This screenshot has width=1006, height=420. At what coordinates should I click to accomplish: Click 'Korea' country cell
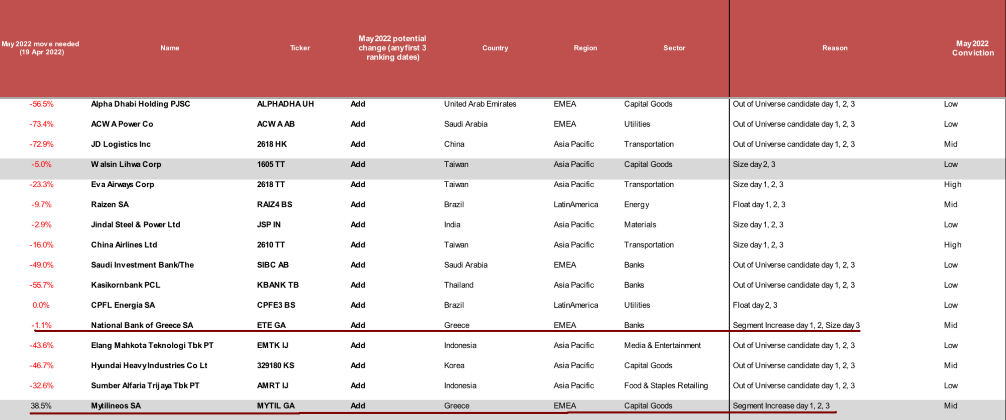454,366
